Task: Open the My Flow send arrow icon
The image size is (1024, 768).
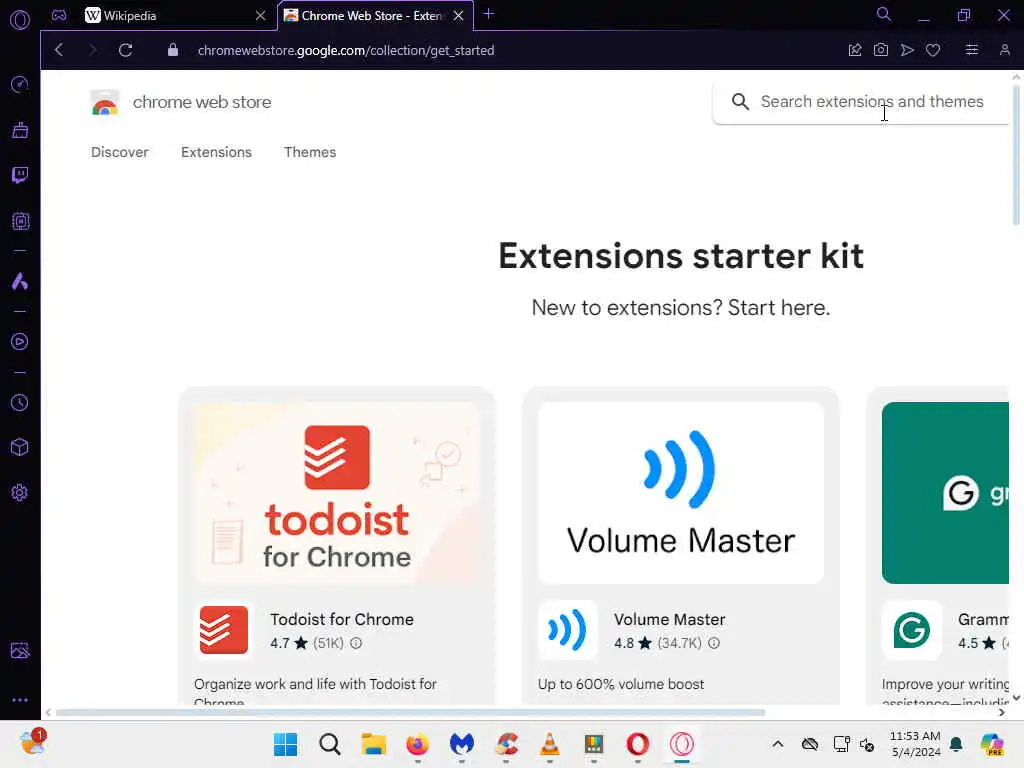Action: coord(907,50)
